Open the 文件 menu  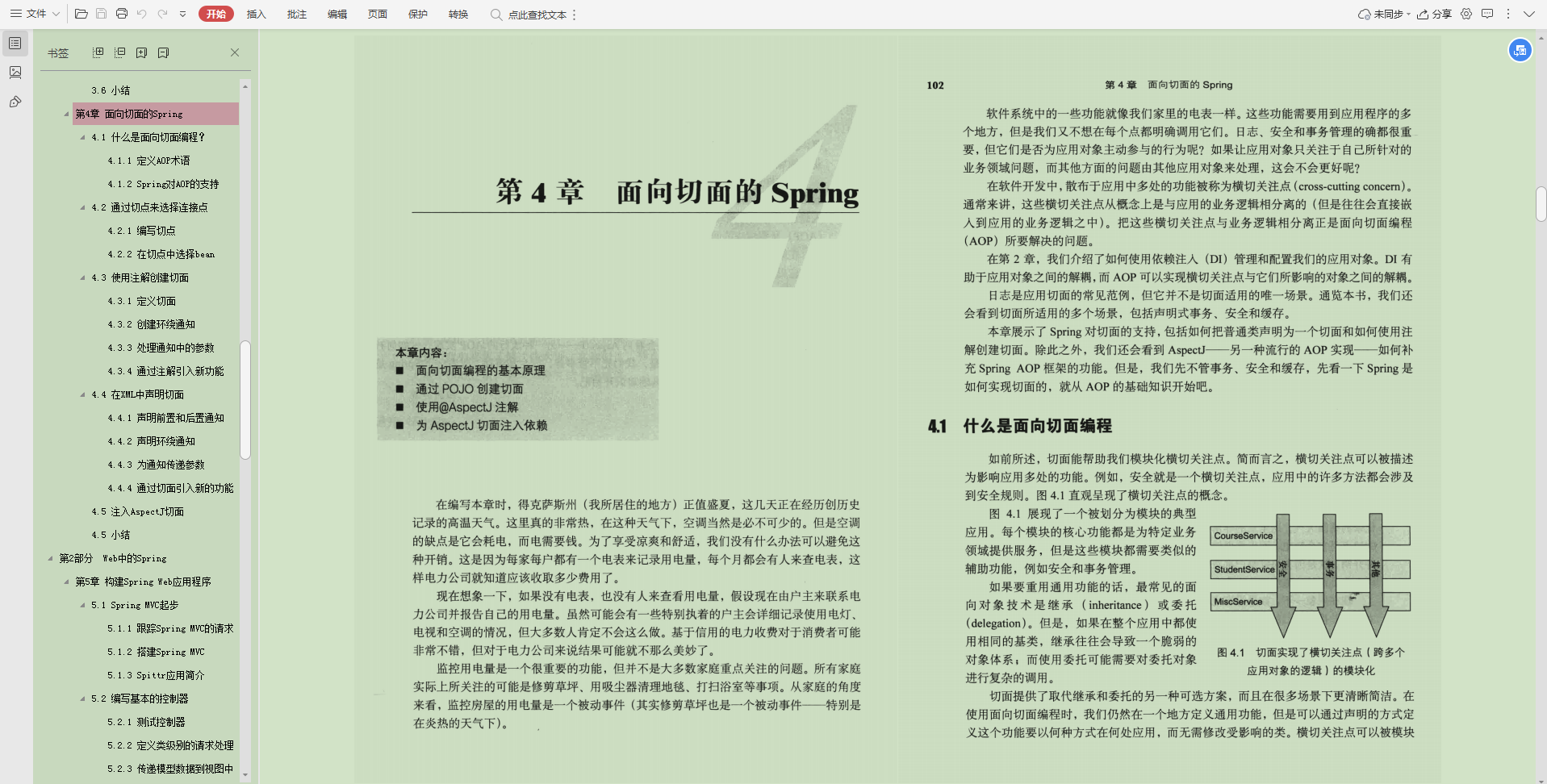[35, 14]
